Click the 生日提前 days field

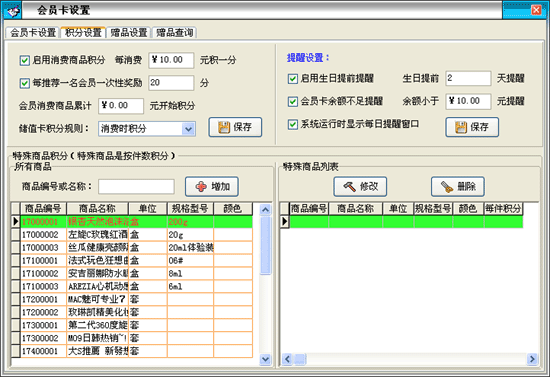pos(468,78)
